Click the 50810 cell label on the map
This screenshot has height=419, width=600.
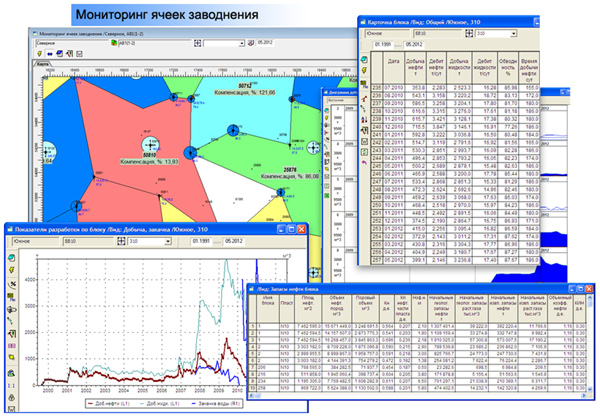[x=149, y=155]
